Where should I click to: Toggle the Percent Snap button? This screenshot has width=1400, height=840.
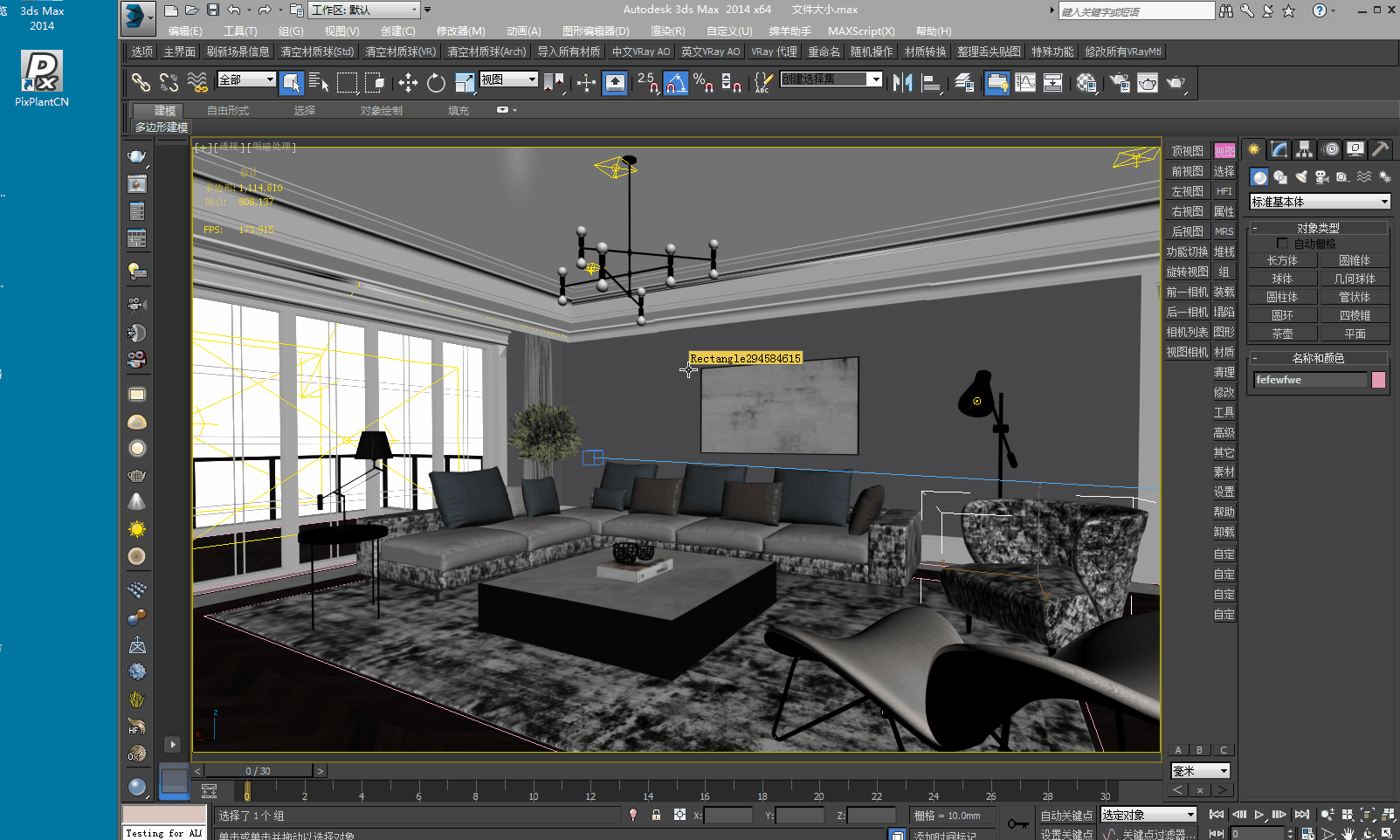[703, 82]
